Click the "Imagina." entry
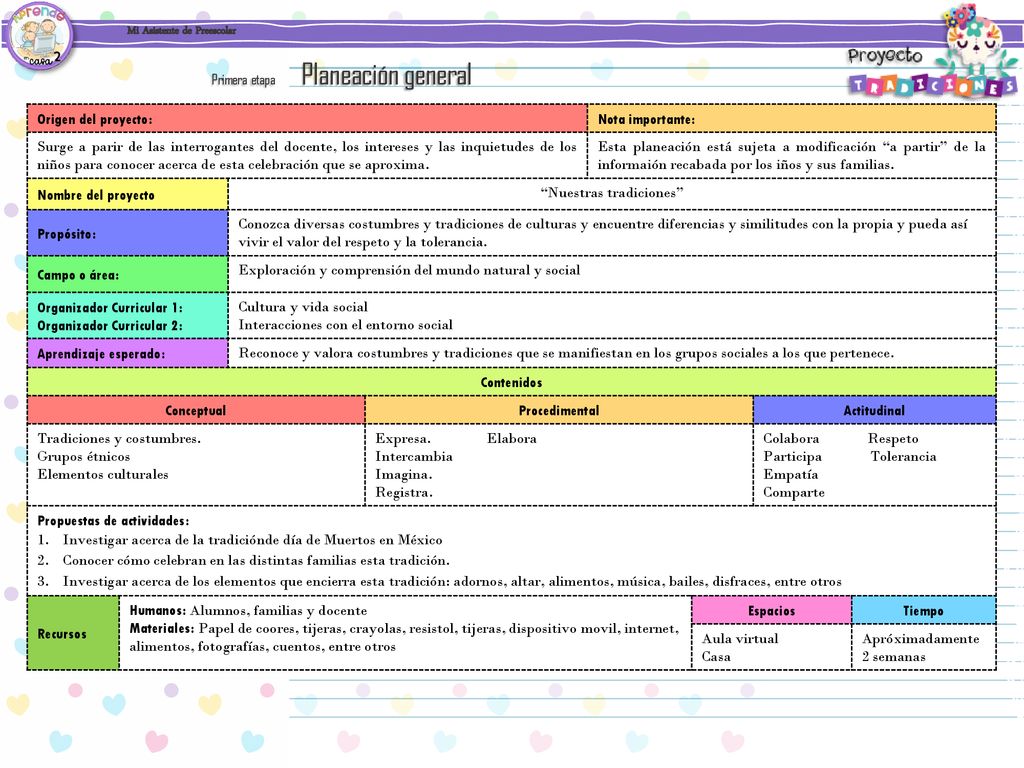Viewport: 1024px width, 768px height. 404,475
